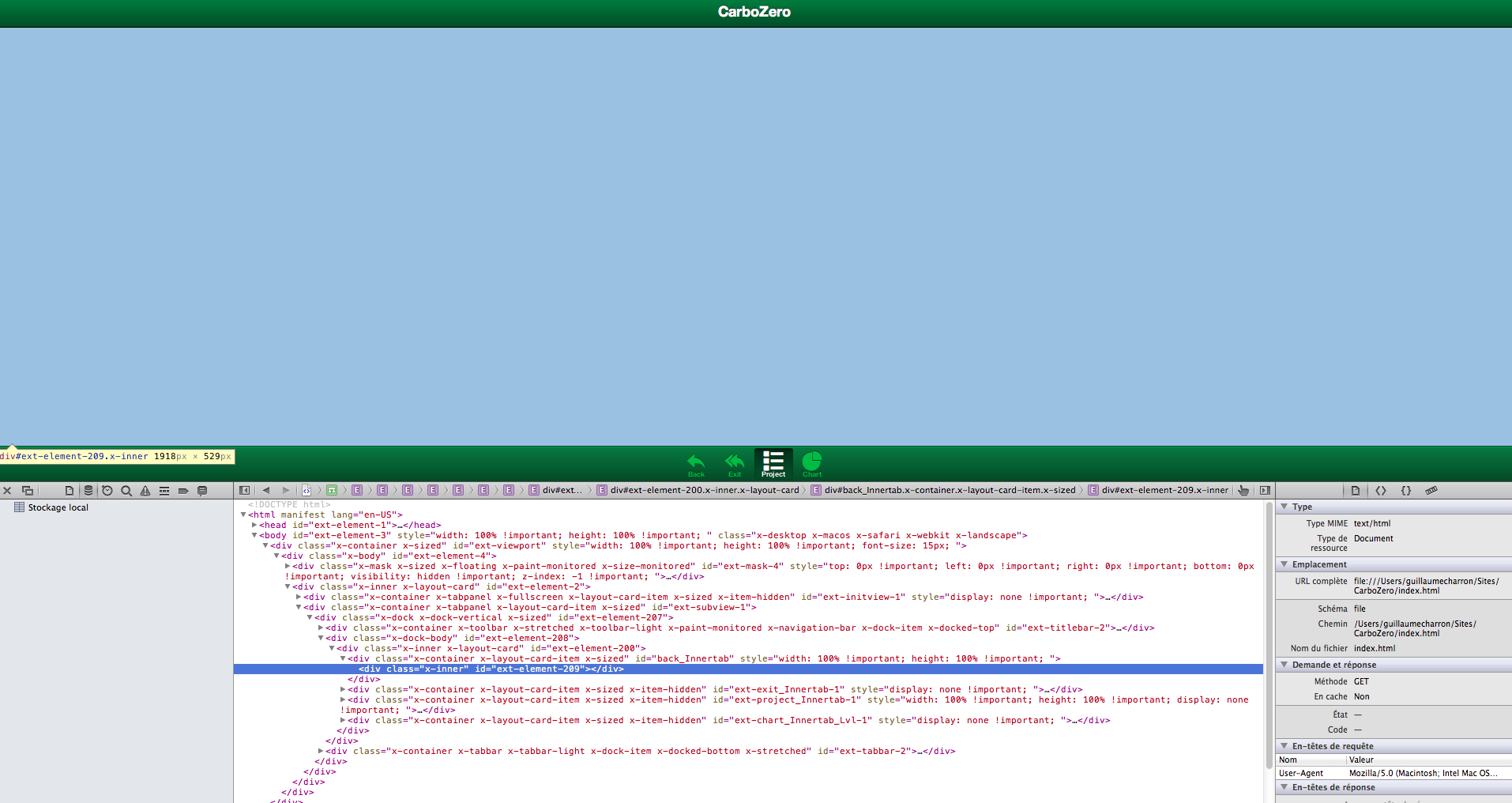The height and width of the screenshot is (803, 1512).
Task: Show Resource details sidebar tab
Action: click(x=1356, y=491)
